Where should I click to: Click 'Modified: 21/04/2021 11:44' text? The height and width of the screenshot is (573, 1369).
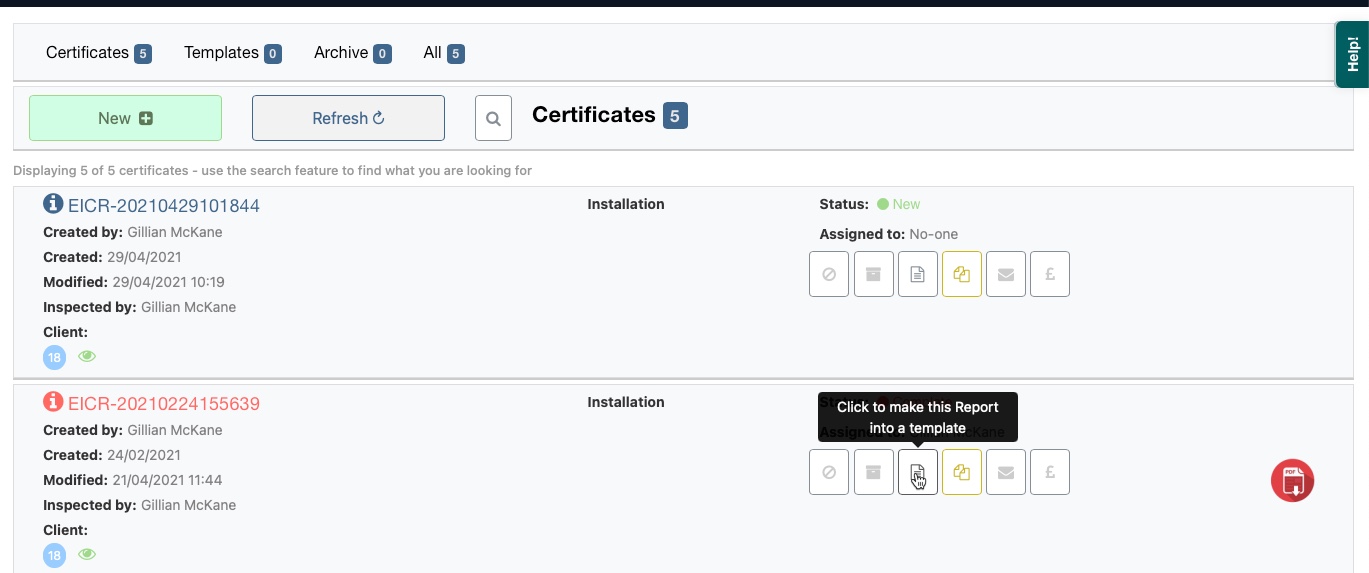pos(133,480)
